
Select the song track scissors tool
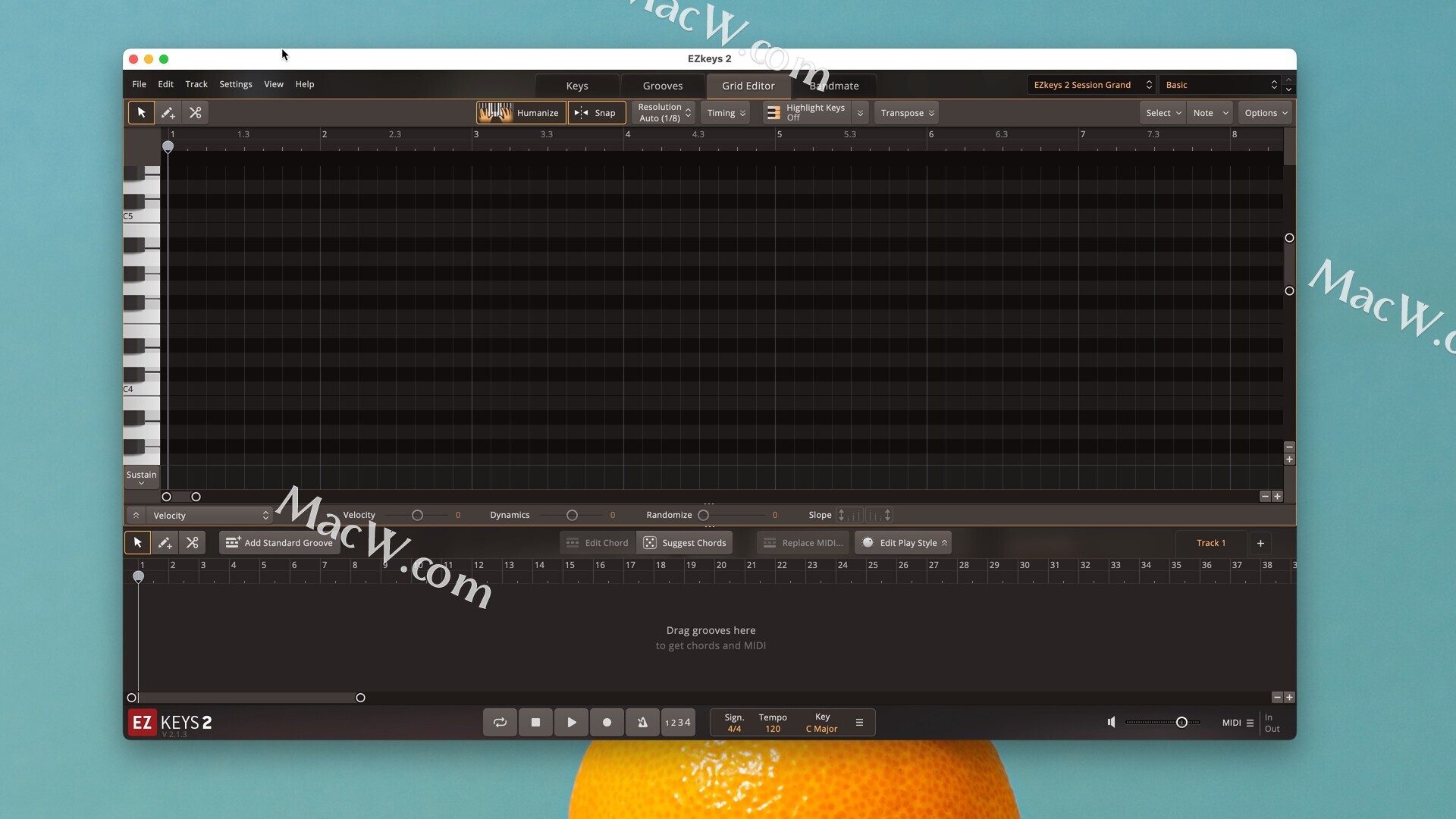[x=192, y=543]
